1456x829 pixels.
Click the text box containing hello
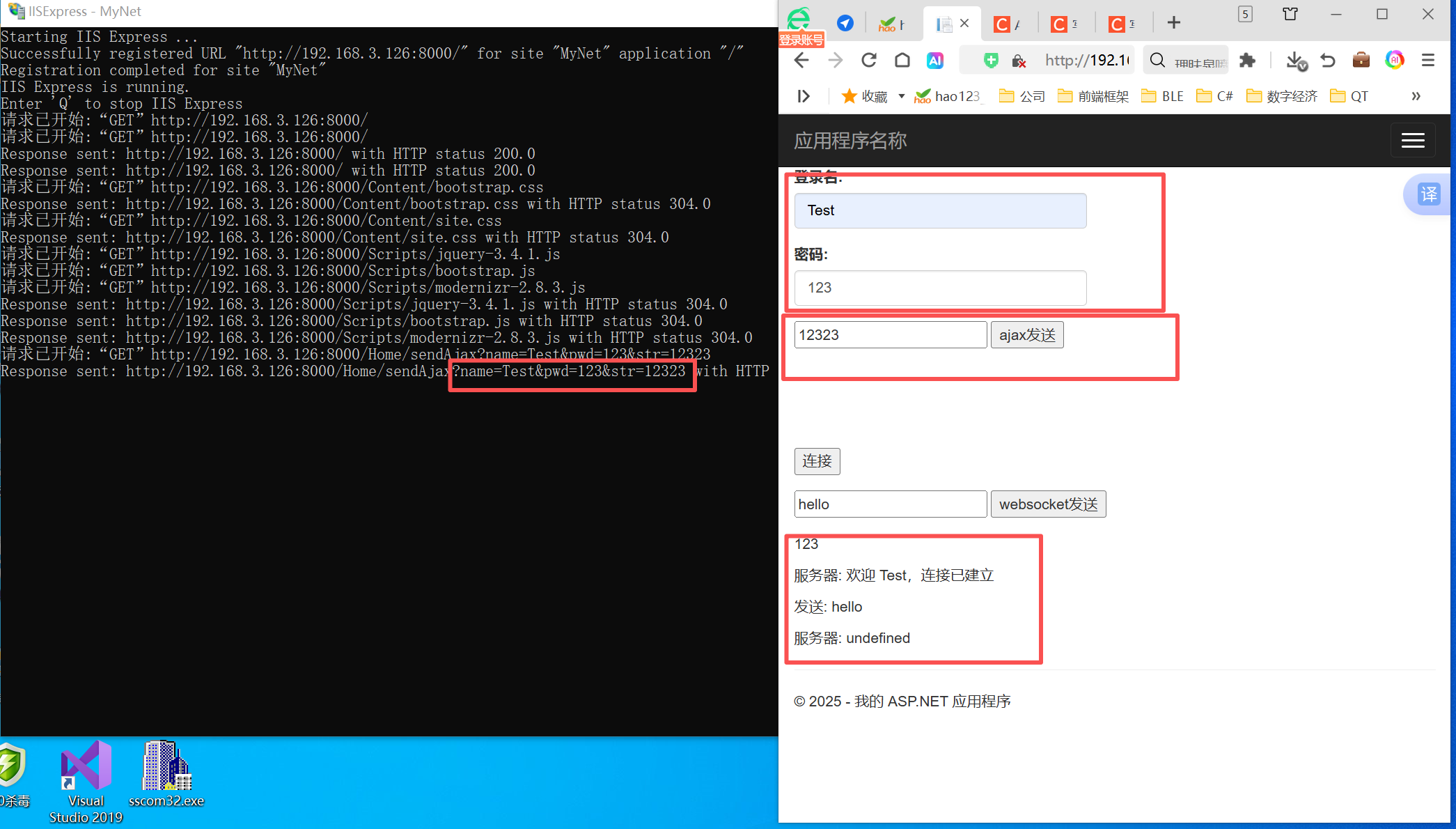tap(890, 504)
